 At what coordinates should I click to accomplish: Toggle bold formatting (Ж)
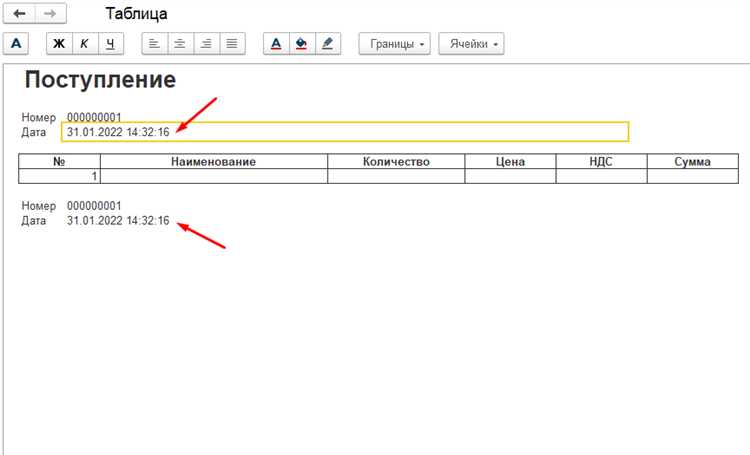point(59,44)
